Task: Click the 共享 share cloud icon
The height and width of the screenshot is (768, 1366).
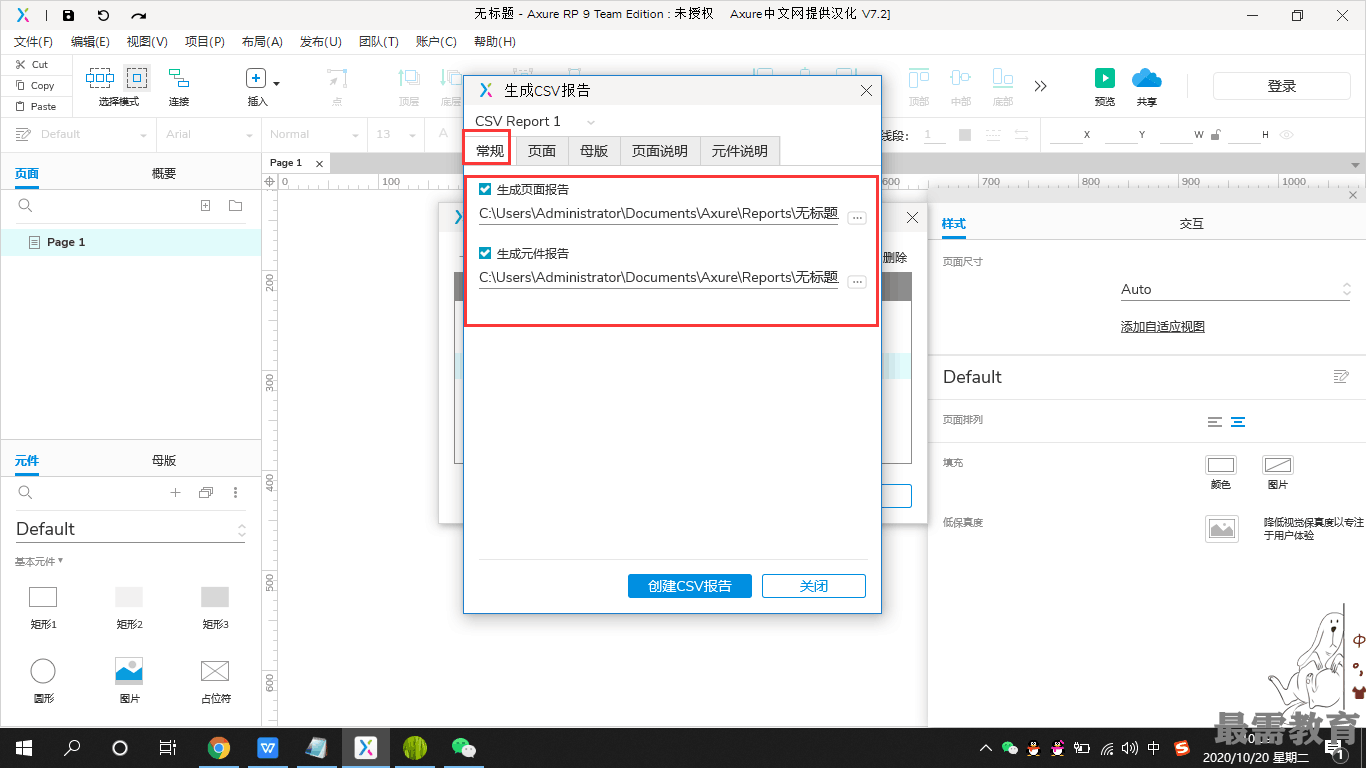Action: click(x=1147, y=78)
